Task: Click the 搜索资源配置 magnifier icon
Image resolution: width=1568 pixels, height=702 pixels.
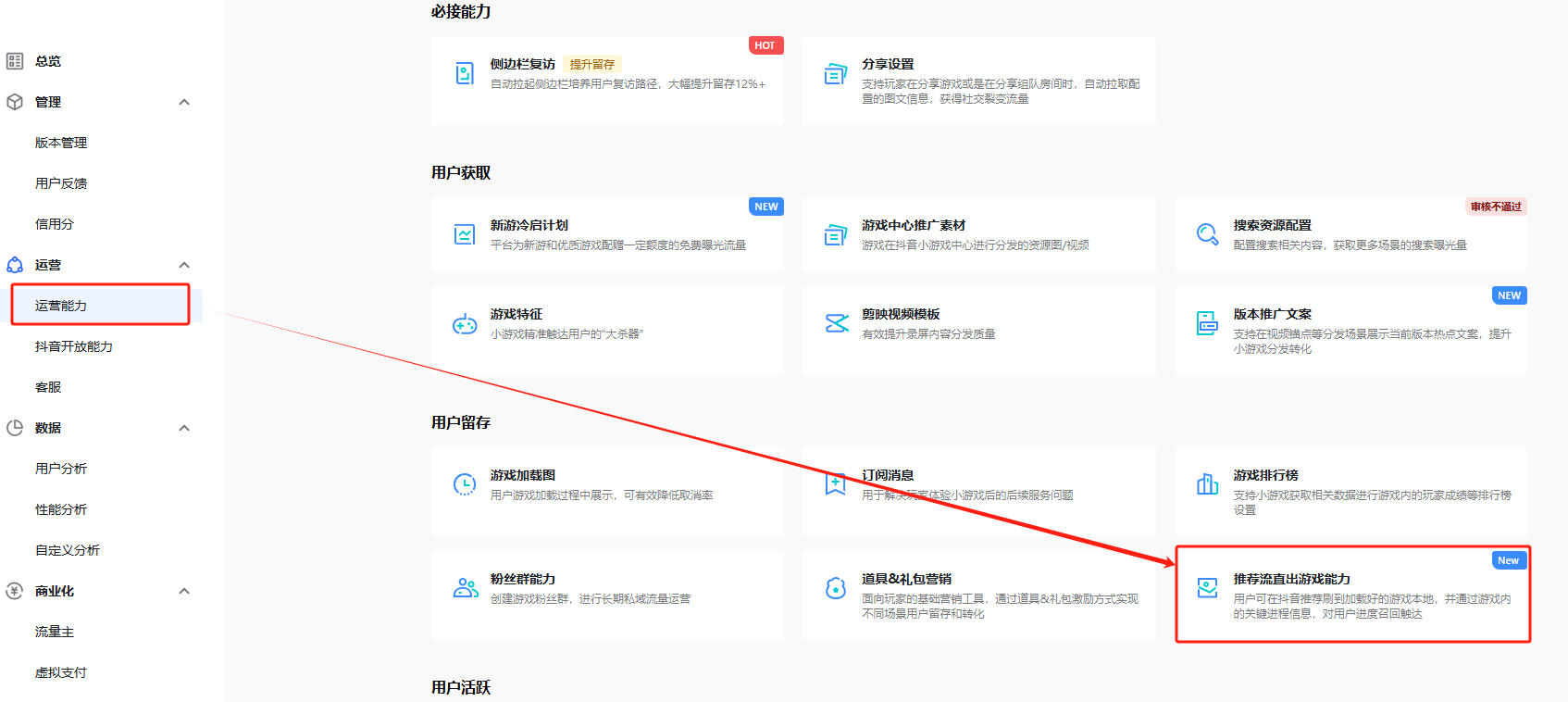Action: 1207,234
